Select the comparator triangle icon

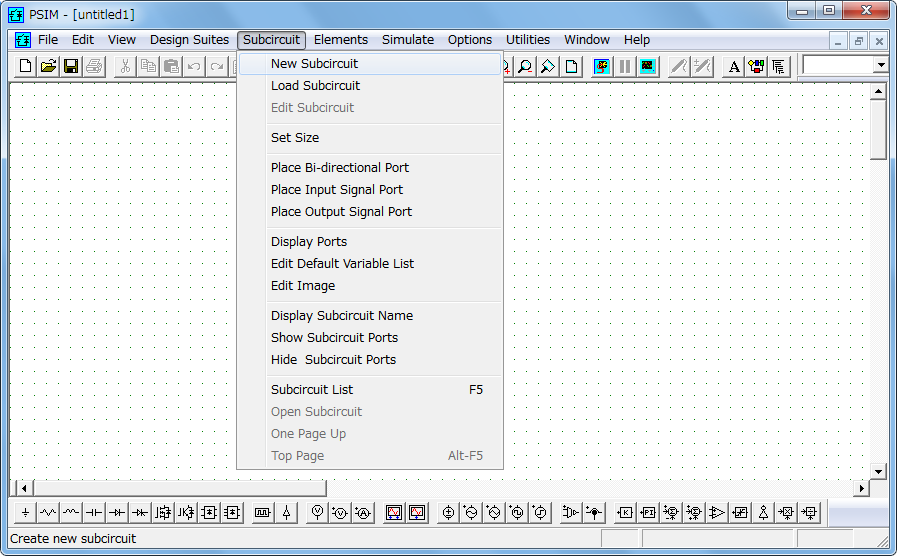coord(717,513)
